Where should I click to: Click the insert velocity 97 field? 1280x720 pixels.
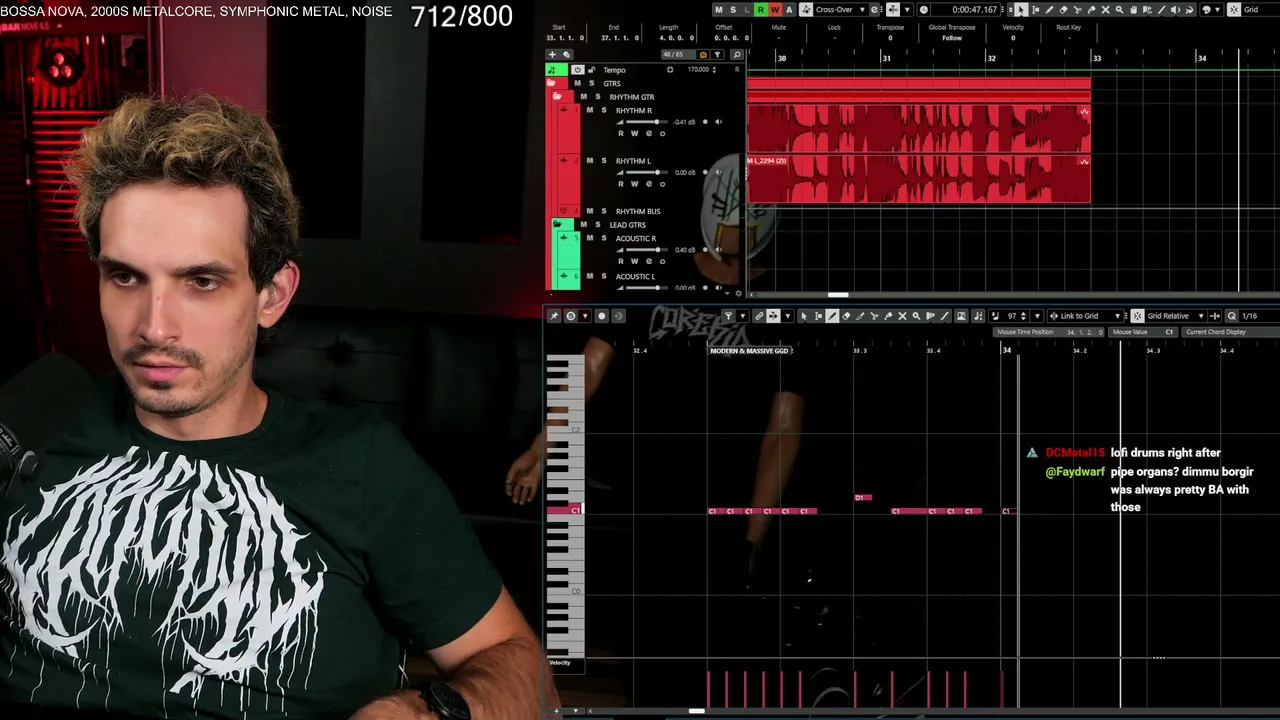pyautogui.click(x=1012, y=316)
